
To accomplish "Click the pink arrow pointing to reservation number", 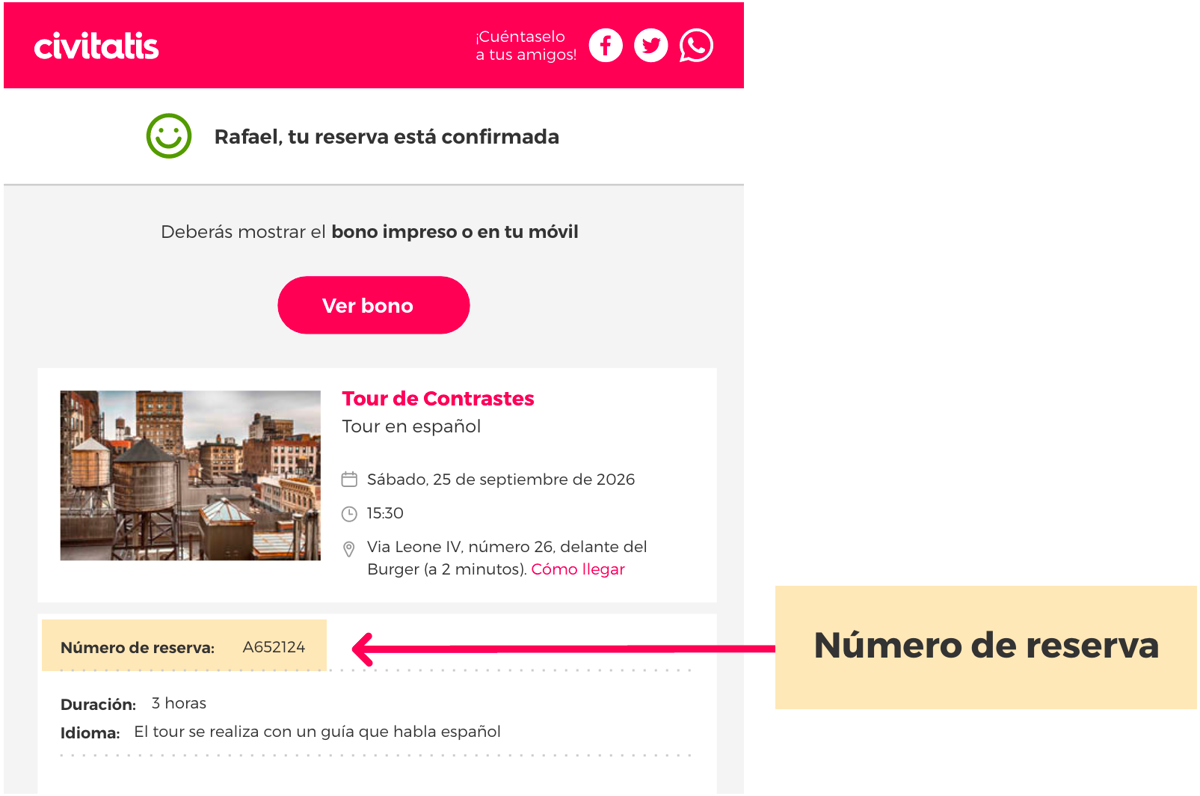I will (560, 649).
